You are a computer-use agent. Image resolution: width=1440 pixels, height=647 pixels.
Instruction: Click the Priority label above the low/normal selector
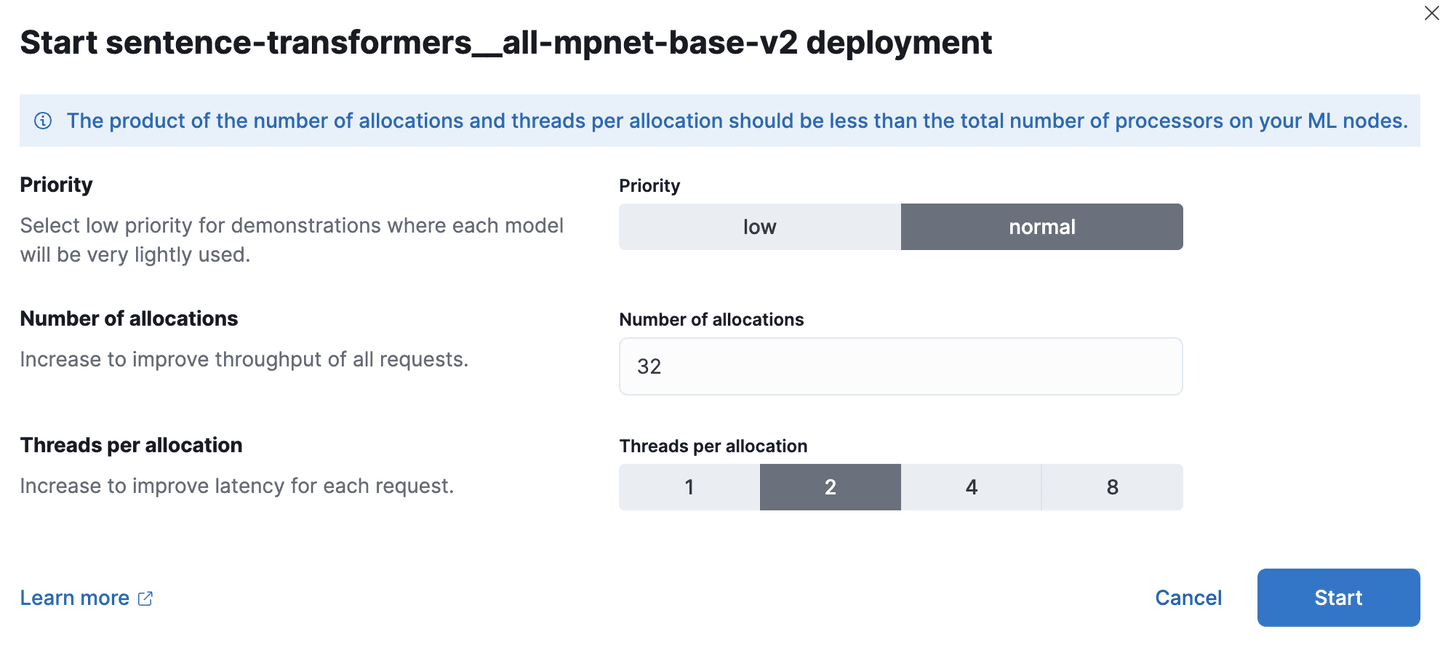point(649,186)
